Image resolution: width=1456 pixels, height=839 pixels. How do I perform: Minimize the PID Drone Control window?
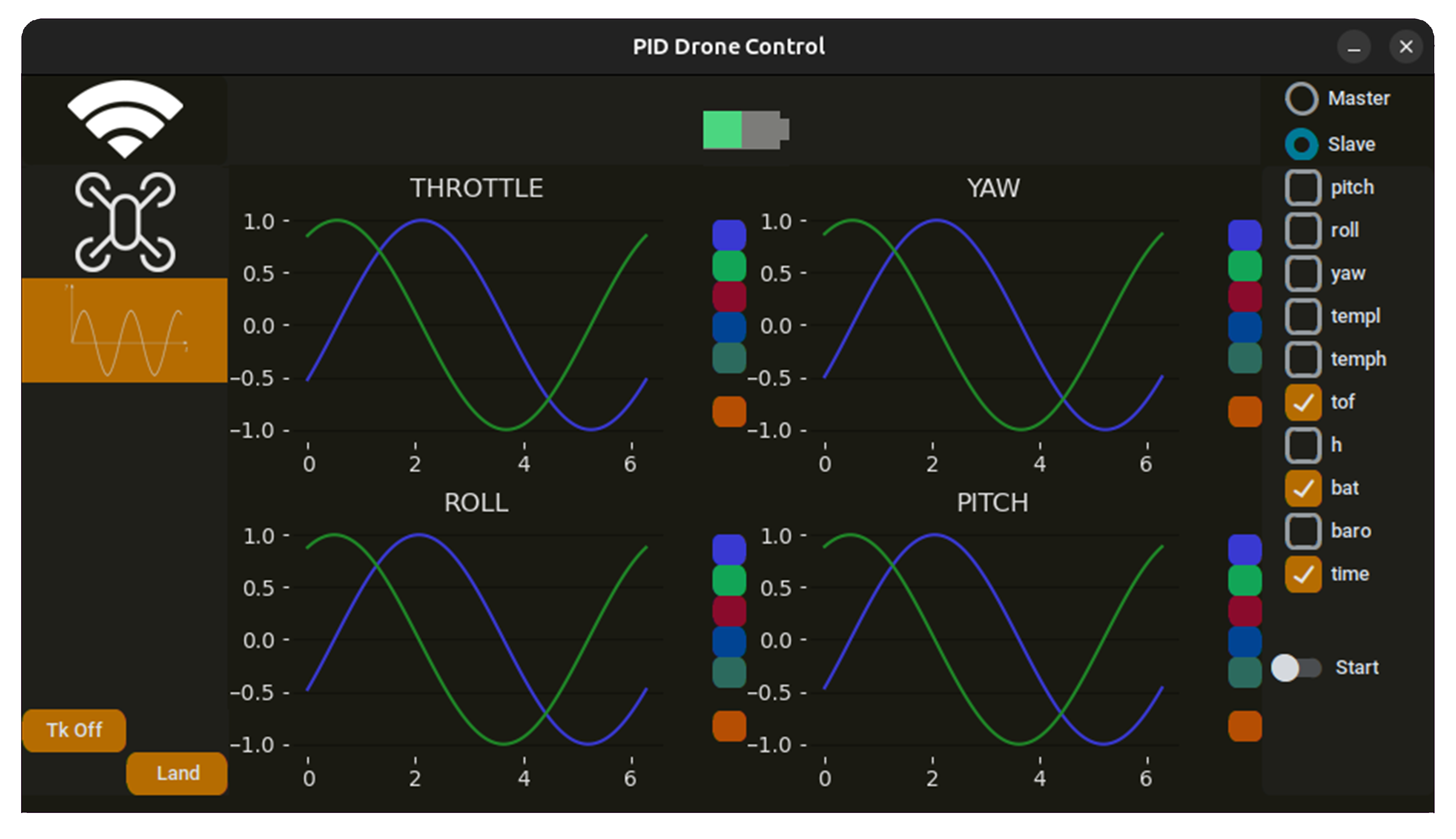[x=1353, y=47]
